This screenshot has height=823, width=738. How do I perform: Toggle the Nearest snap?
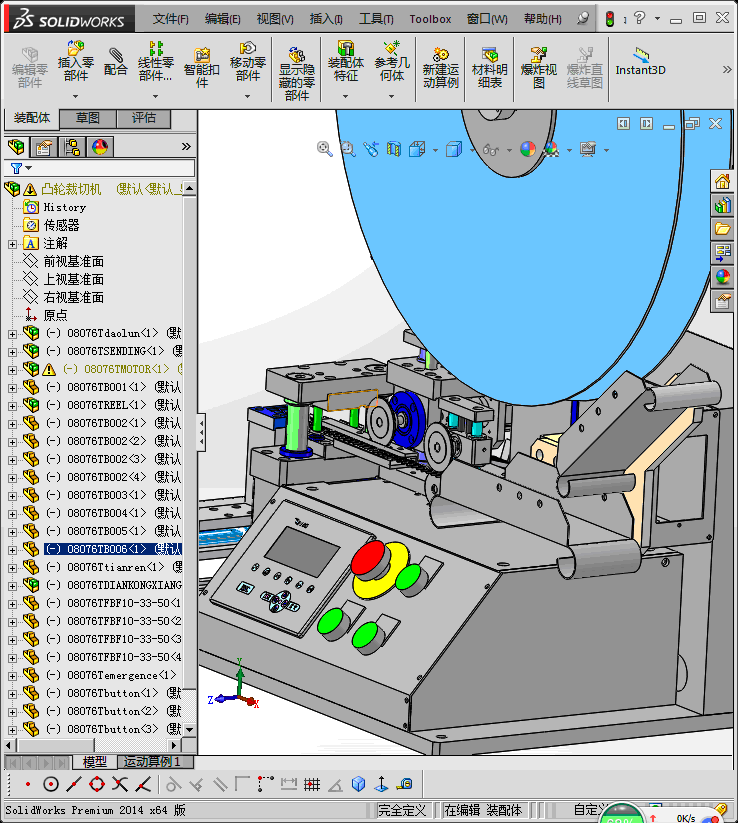143,784
